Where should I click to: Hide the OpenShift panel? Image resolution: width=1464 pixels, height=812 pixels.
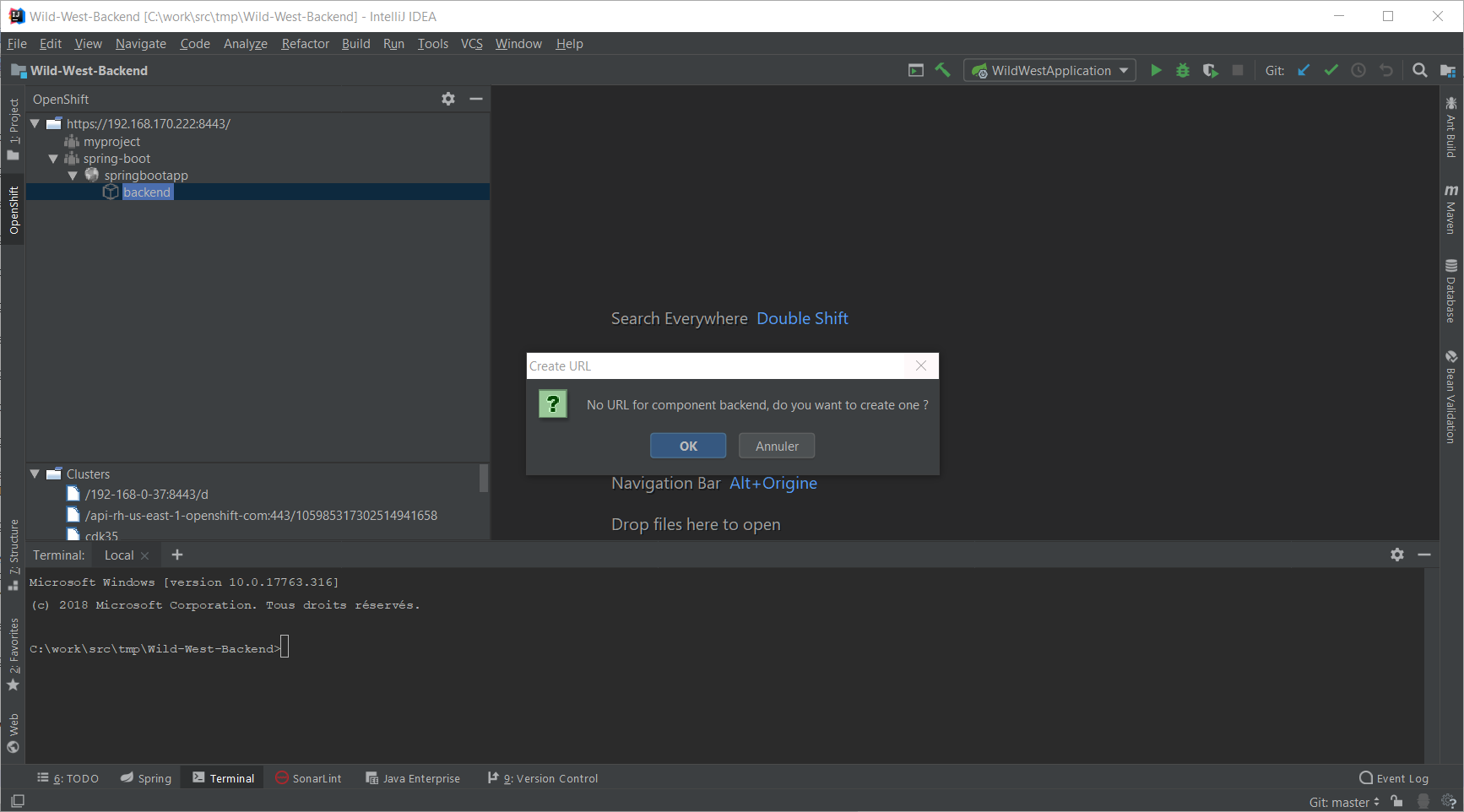click(x=476, y=99)
